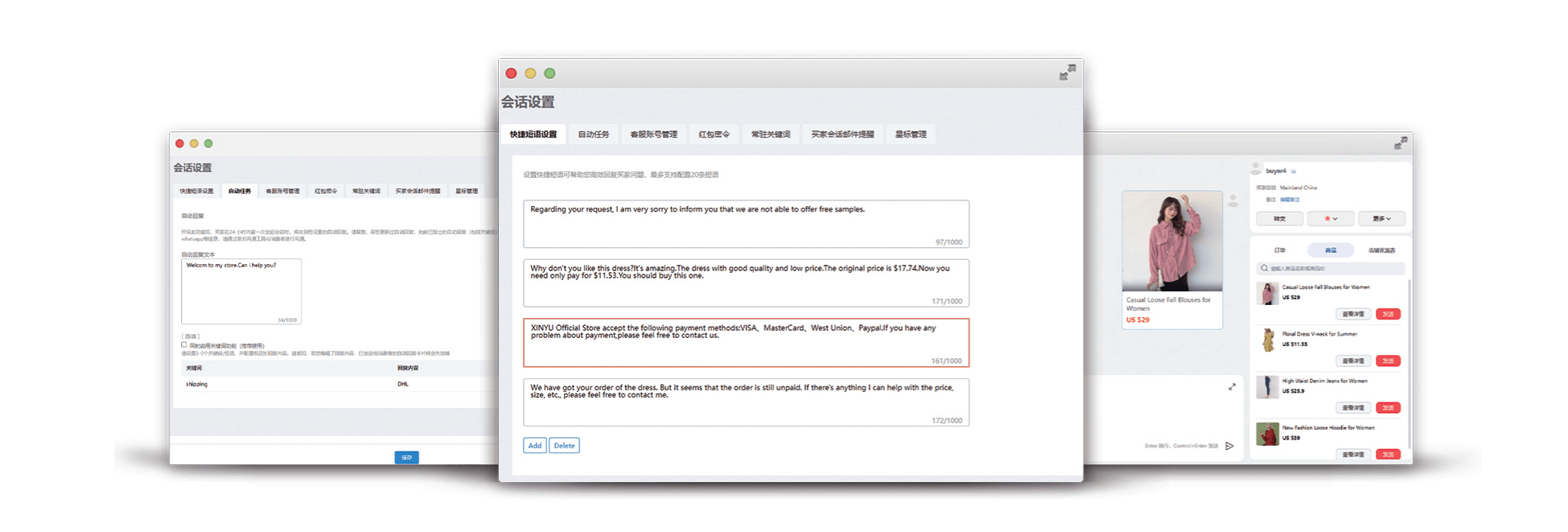Click the free samples quick phrase text box
The height and width of the screenshot is (532, 1568).
click(x=746, y=224)
